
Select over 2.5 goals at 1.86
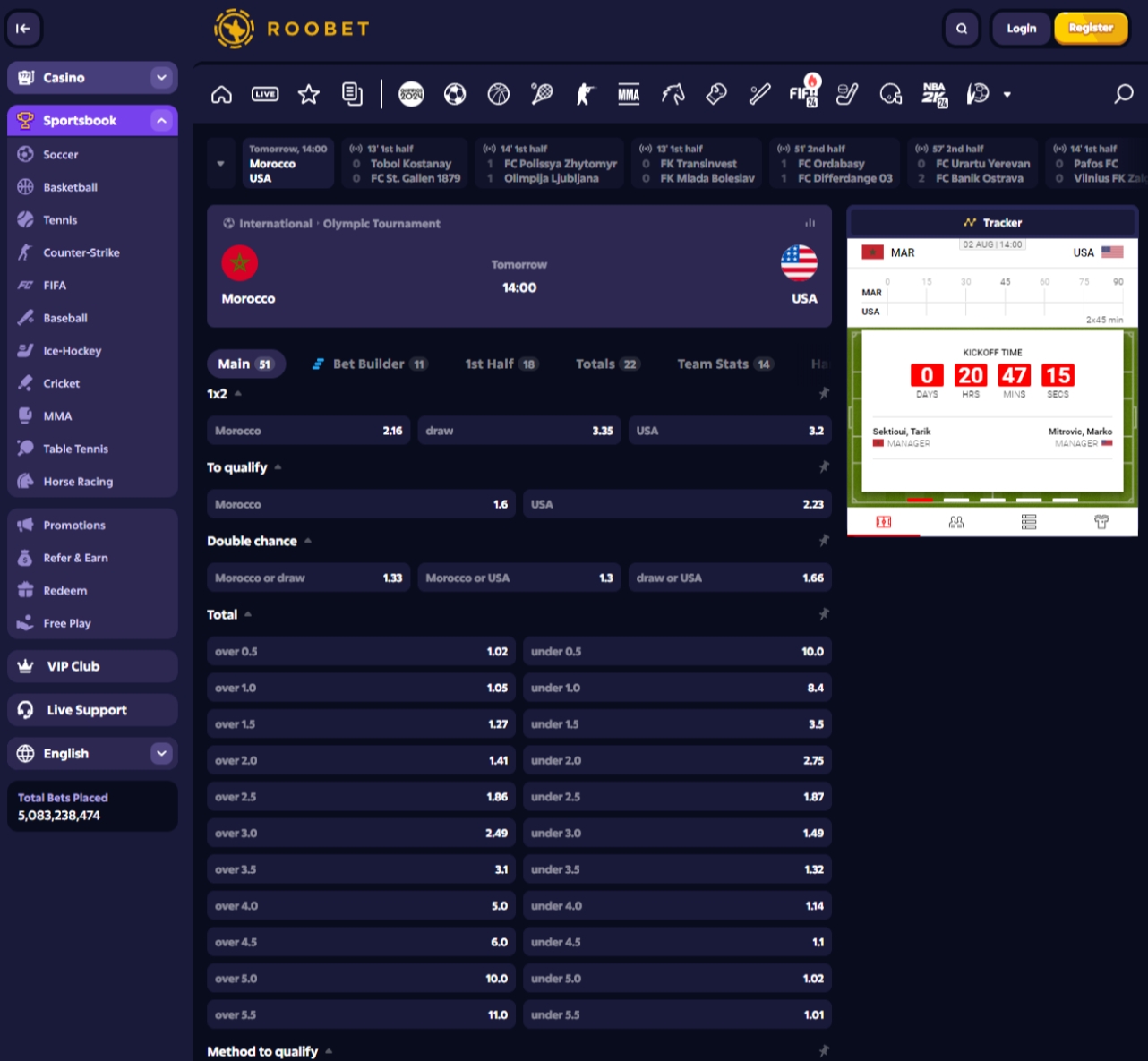click(361, 797)
